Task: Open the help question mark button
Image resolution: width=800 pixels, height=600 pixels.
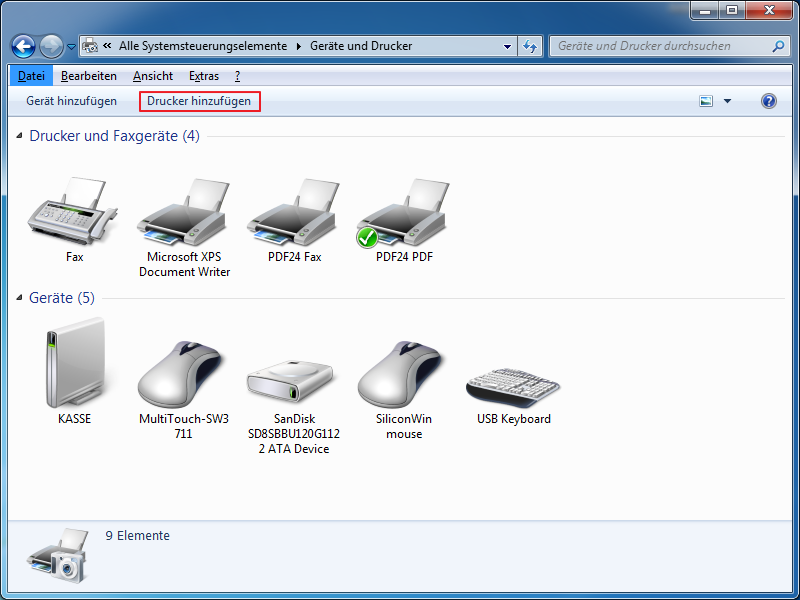Action: point(768,101)
